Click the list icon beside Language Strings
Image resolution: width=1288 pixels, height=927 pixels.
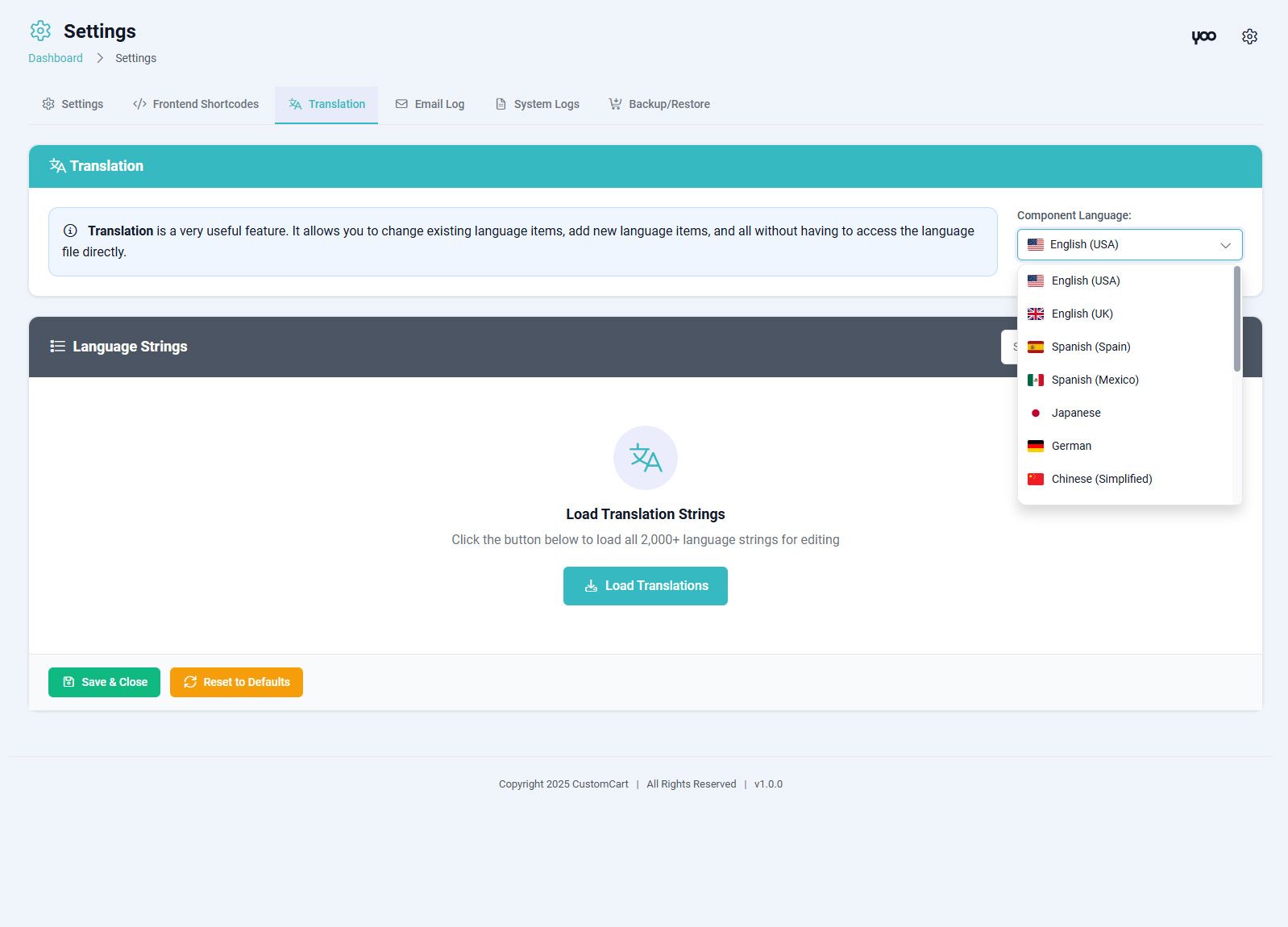click(57, 347)
